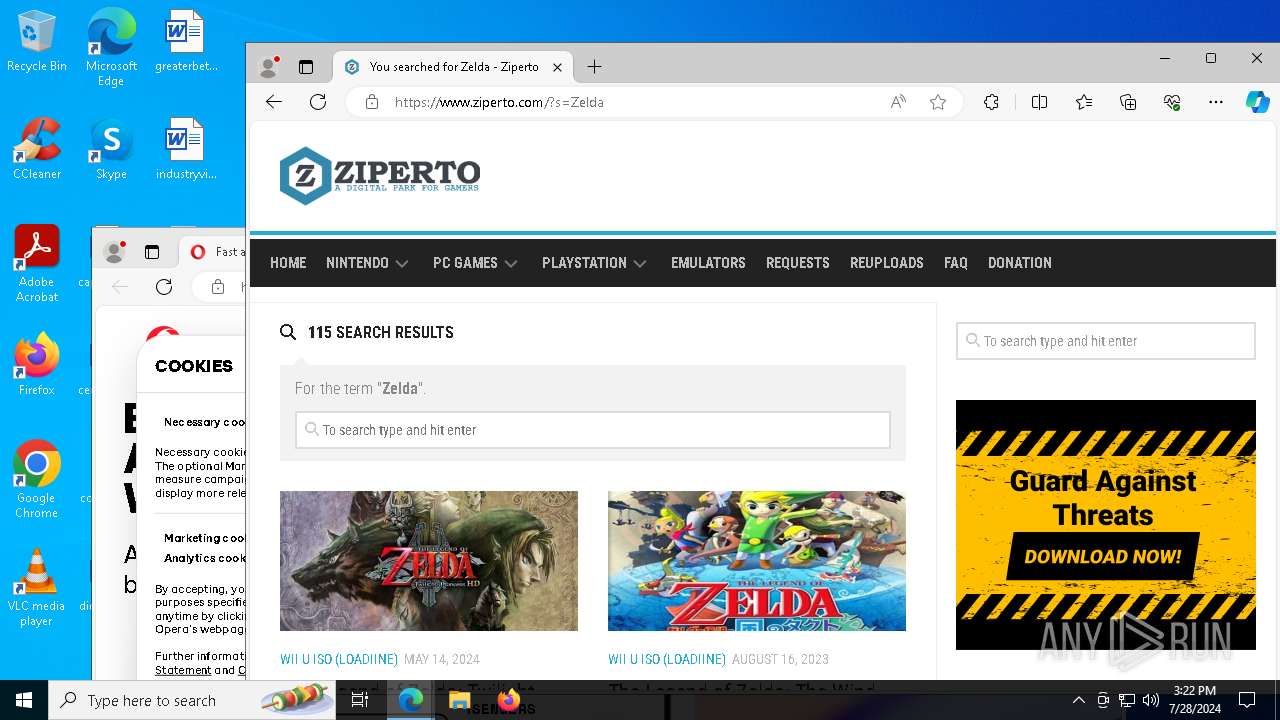This screenshot has width=1280, height=720.
Task: Open Zelda Twilight Princess HD thumbnail
Action: 429,561
